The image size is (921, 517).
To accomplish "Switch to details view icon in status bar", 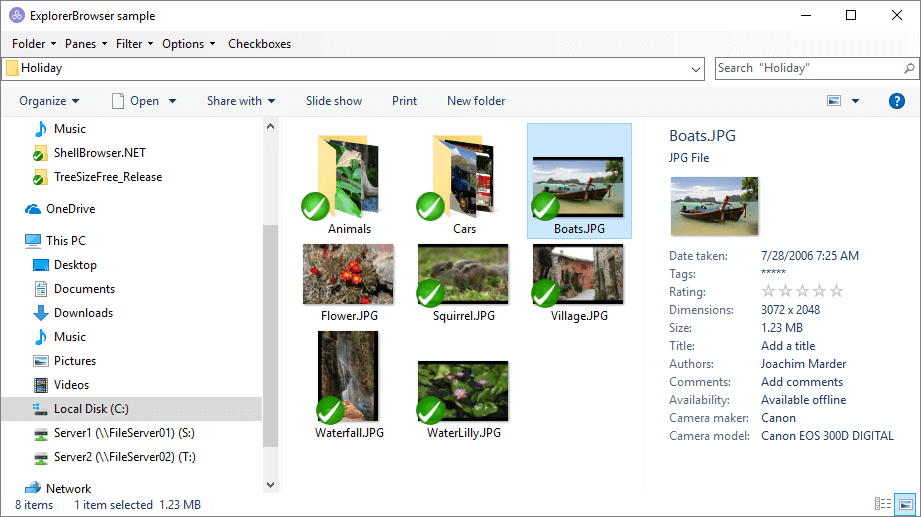I will click(x=883, y=504).
